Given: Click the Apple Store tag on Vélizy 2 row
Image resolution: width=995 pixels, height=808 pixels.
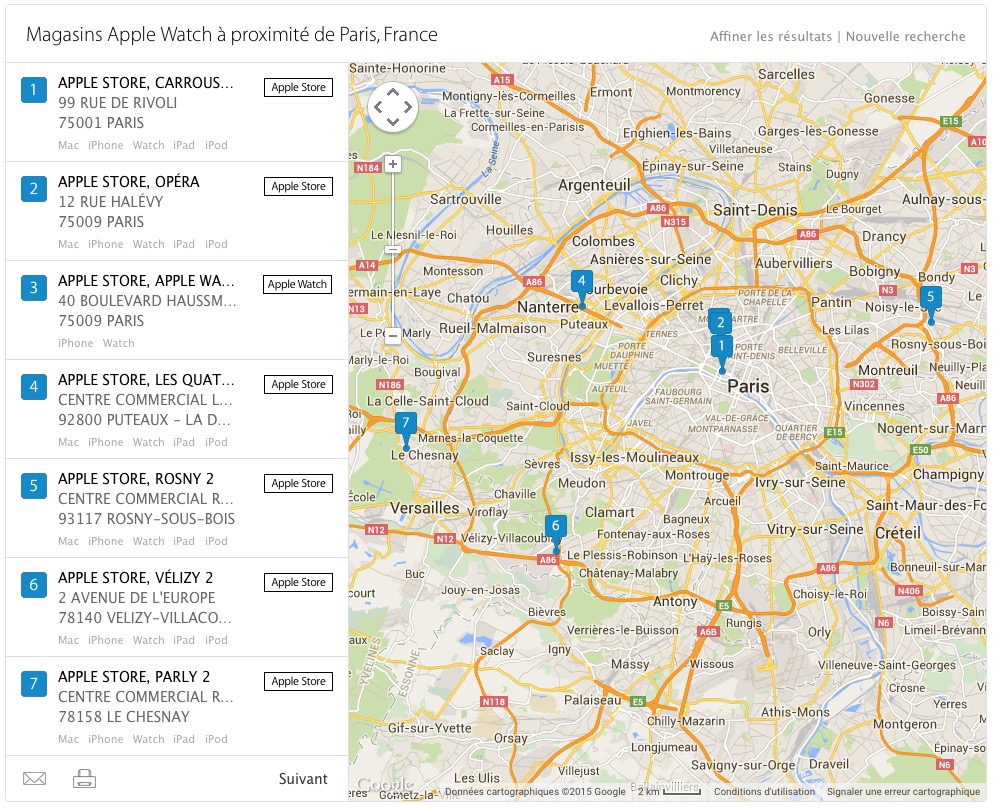Looking at the screenshot, I should (x=298, y=582).
